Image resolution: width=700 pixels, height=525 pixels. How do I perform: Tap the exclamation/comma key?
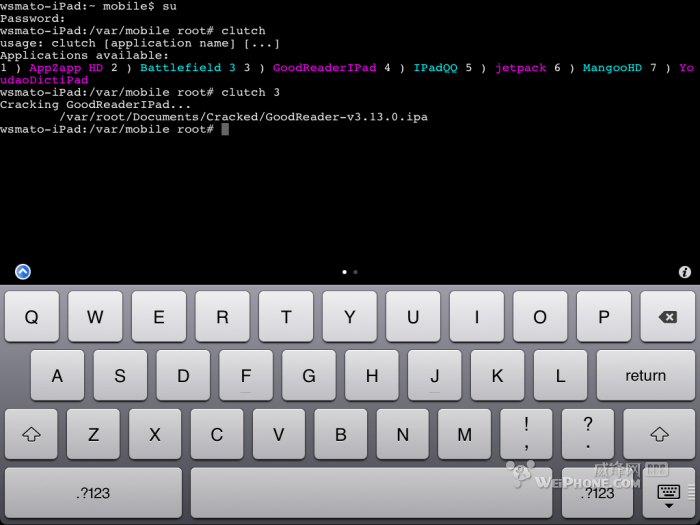[526, 433]
